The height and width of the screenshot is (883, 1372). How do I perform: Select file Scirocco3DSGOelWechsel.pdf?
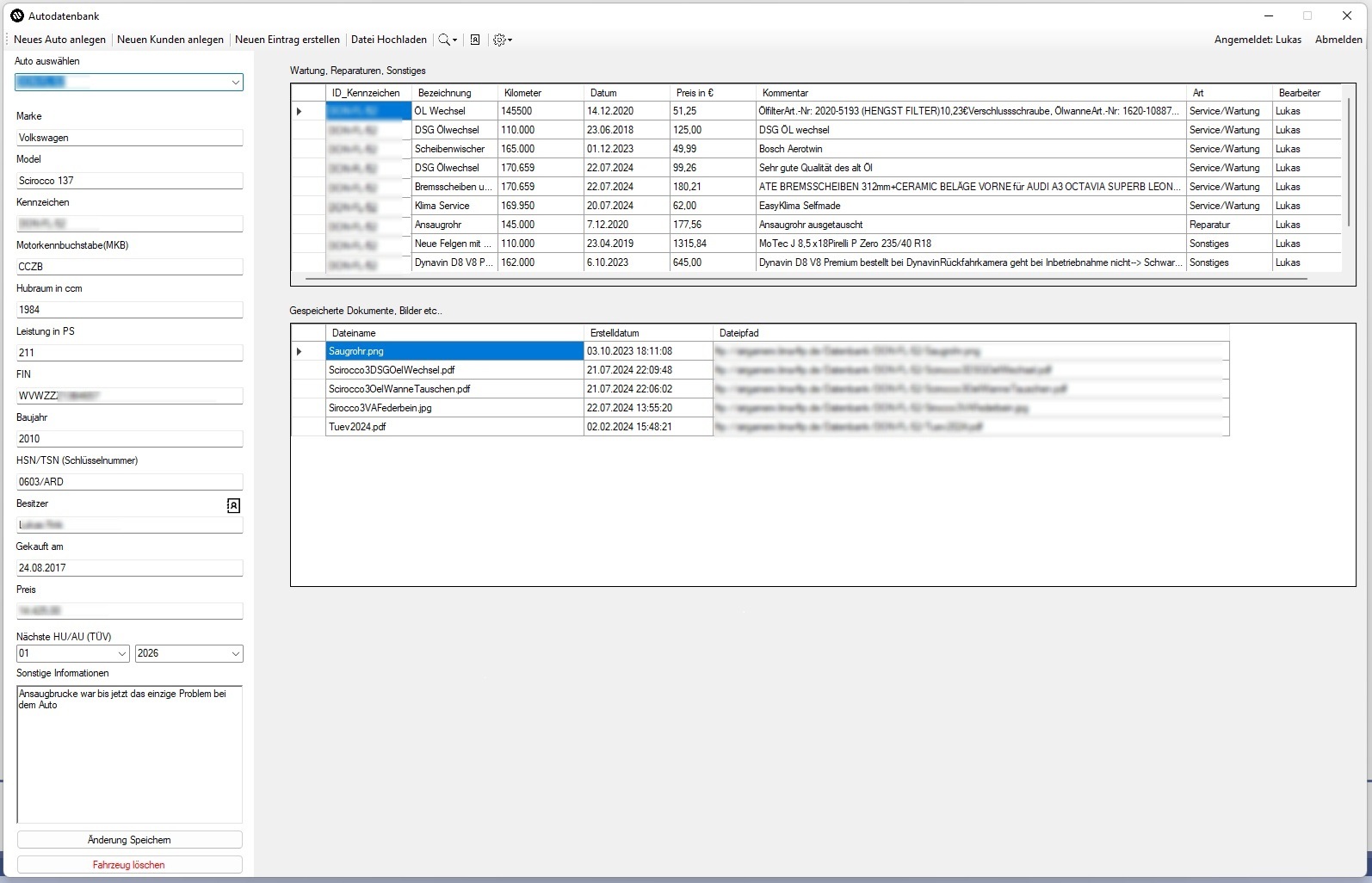pyautogui.click(x=454, y=370)
